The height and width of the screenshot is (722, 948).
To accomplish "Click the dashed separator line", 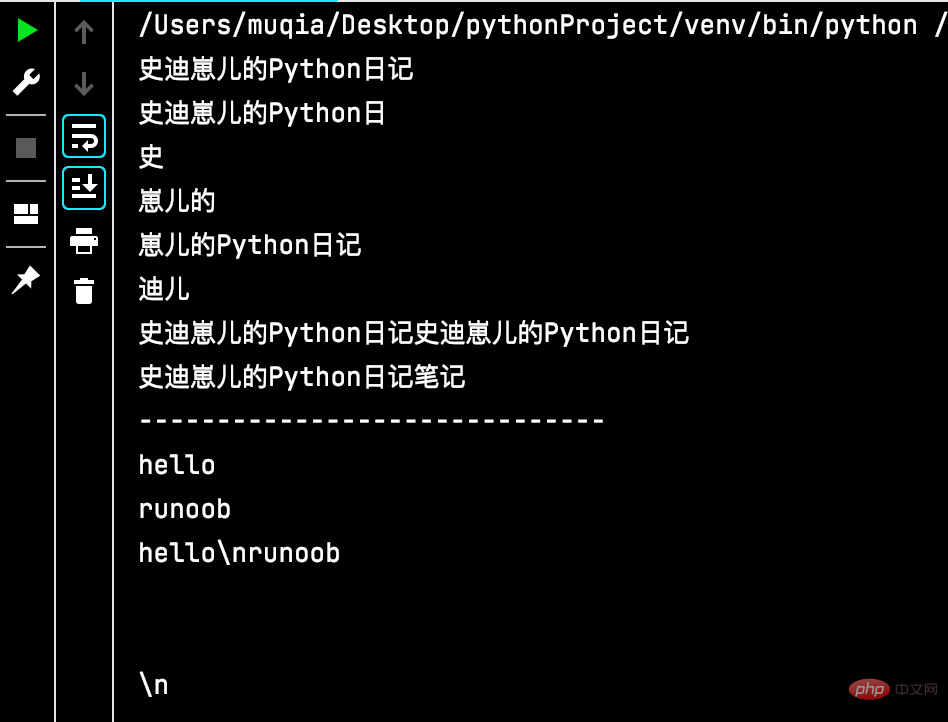I will click(x=371, y=421).
